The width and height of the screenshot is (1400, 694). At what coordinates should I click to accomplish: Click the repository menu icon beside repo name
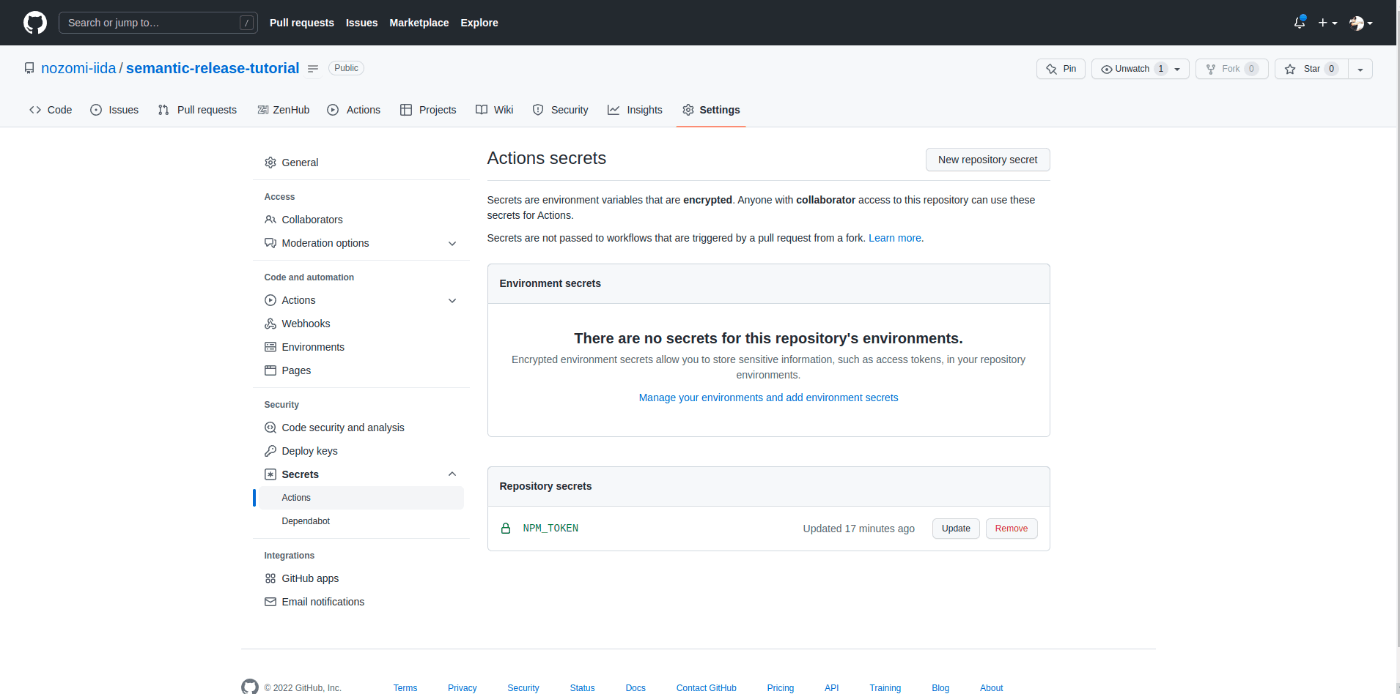tap(313, 69)
